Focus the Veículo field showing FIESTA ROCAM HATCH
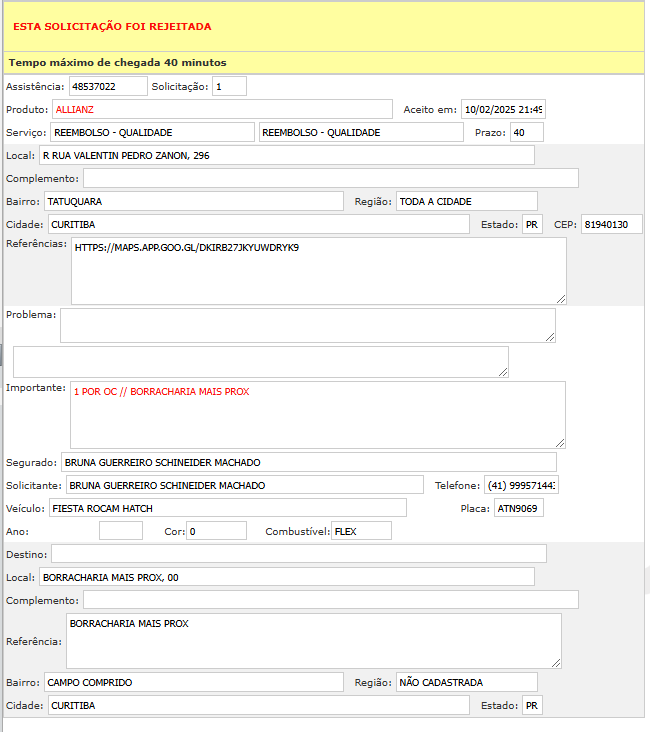Screen dimensions: 650x732 (227, 508)
